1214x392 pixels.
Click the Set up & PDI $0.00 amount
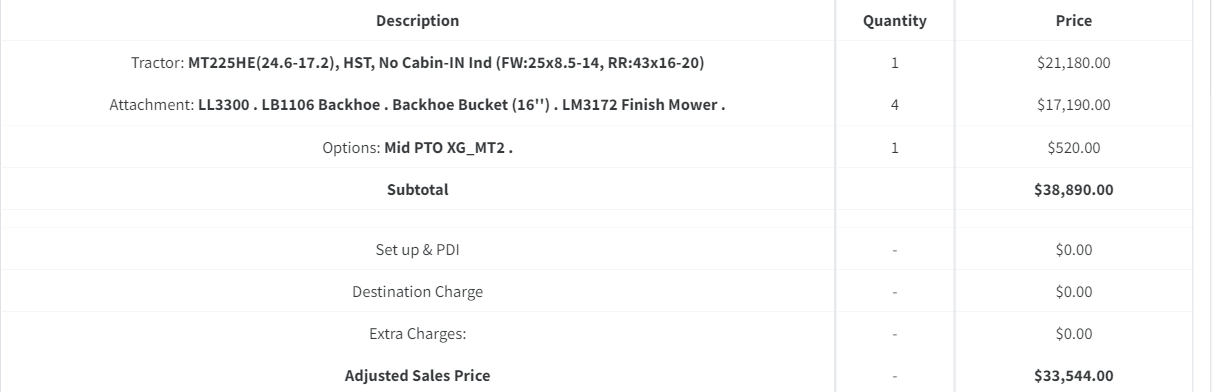coord(1073,249)
